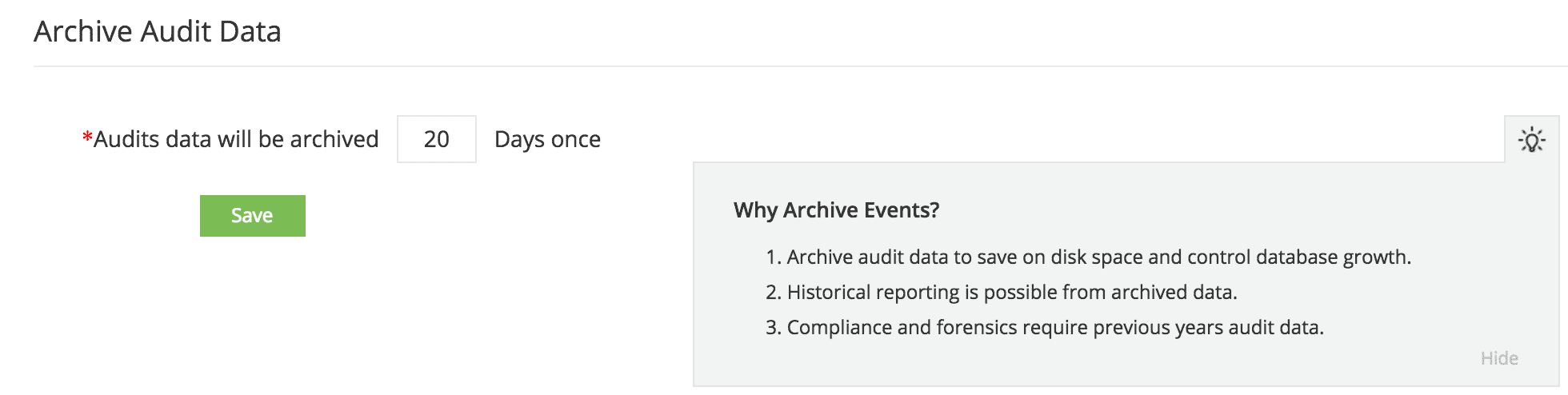Image resolution: width=1568 pixels, height=395 pixels.
Task: Focus the archive days input field
Action: pos(436,139)
